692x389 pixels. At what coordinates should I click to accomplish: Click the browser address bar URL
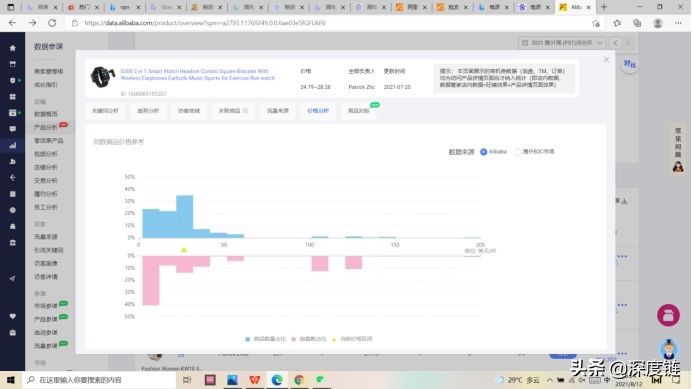(x=205, y=23)
